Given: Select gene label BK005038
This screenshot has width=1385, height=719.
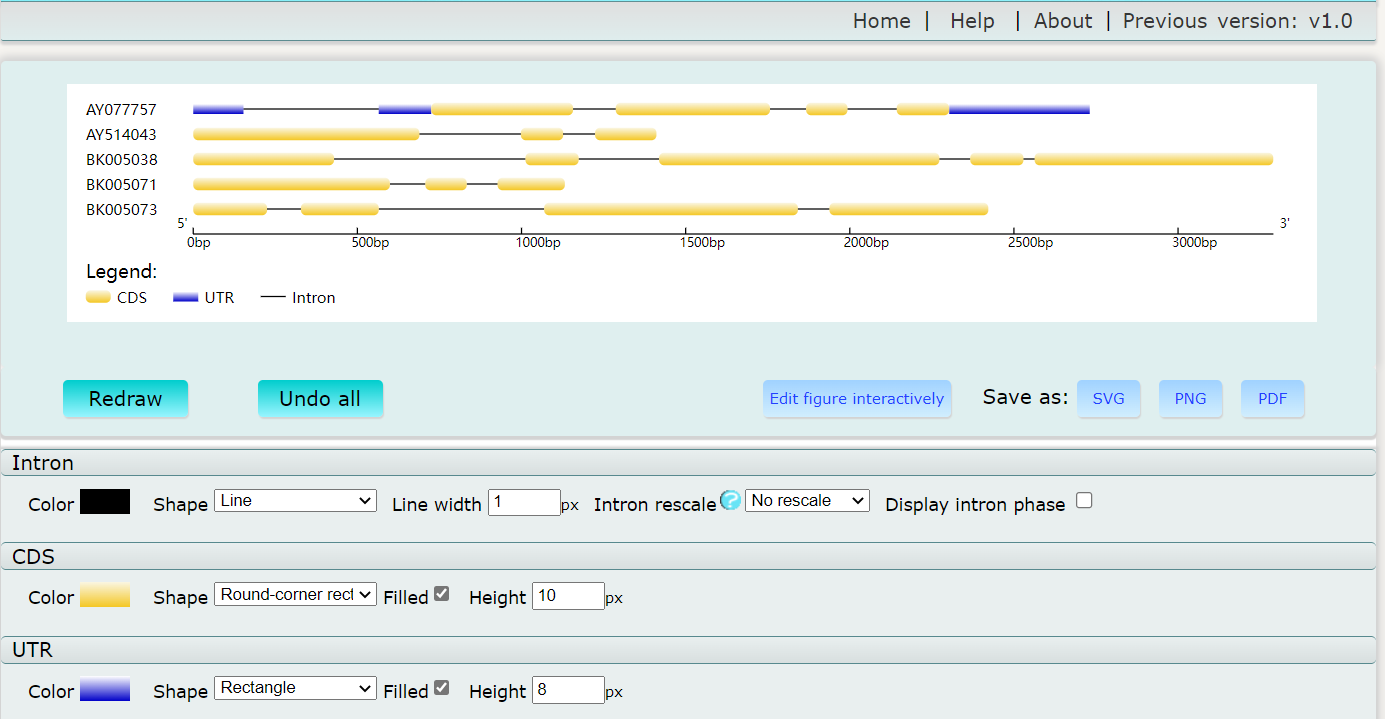Looking at the screenshot, I should (121, 160).
